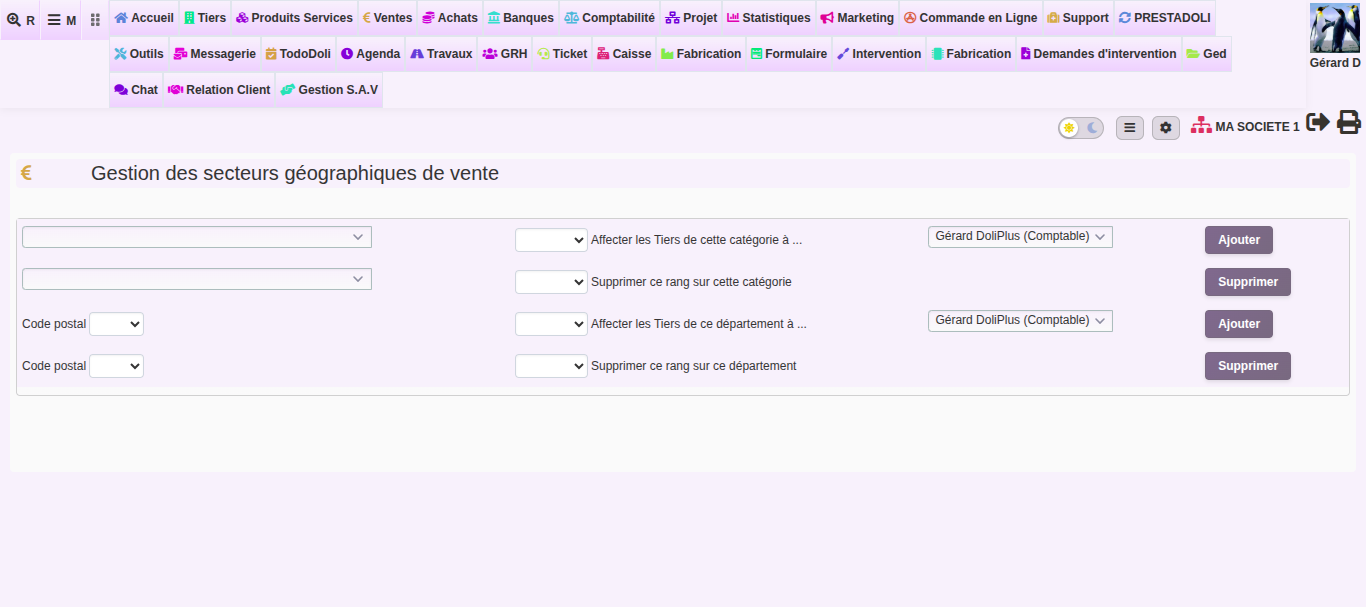Open the first category dropdown
This screenshot has height=607, width=1366.
click(x=197, y=237)
